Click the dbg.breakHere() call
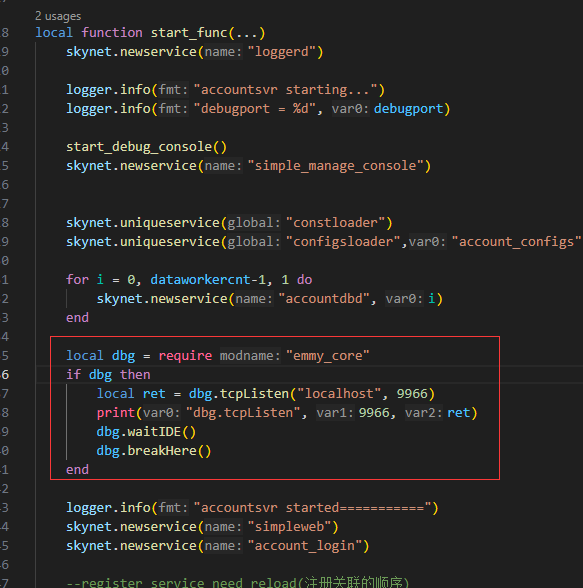The height and width of the screenshot is (588, 583). [154, 451]
